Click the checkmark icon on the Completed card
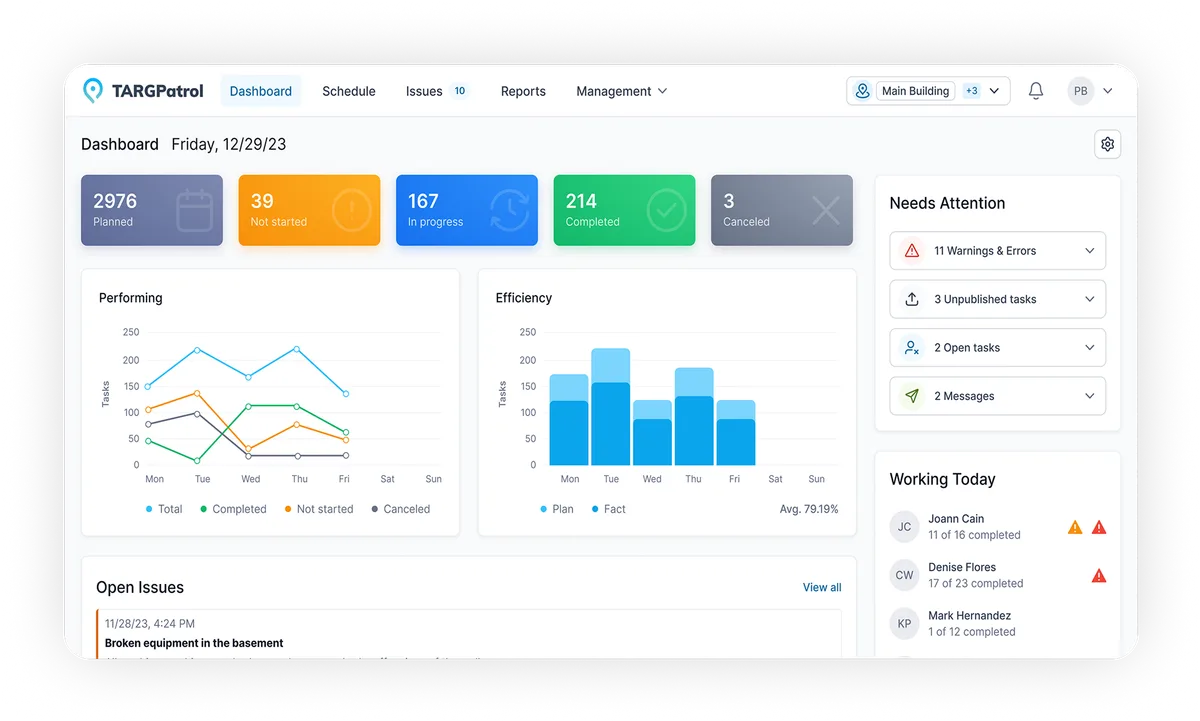 tap(664, 210)
